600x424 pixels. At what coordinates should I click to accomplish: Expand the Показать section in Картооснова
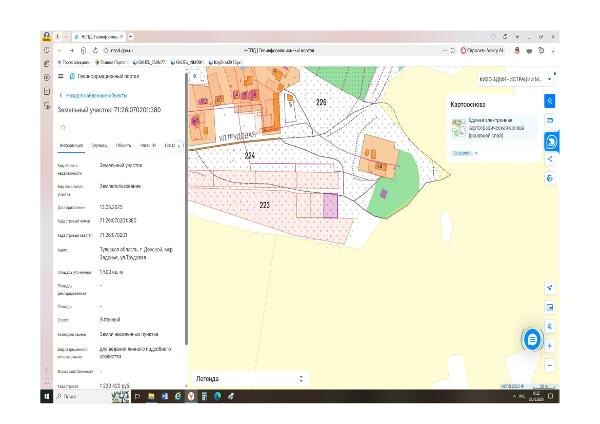click(x=465, y=153)
